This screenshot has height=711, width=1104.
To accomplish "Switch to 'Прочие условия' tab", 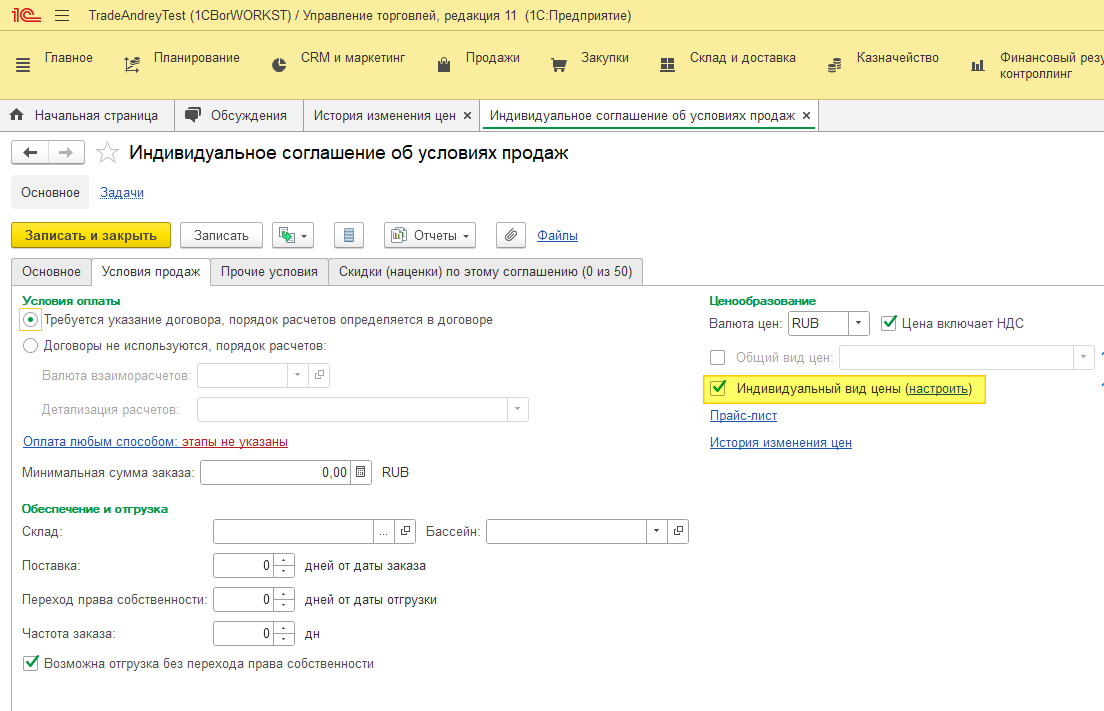I will (269, 271).
